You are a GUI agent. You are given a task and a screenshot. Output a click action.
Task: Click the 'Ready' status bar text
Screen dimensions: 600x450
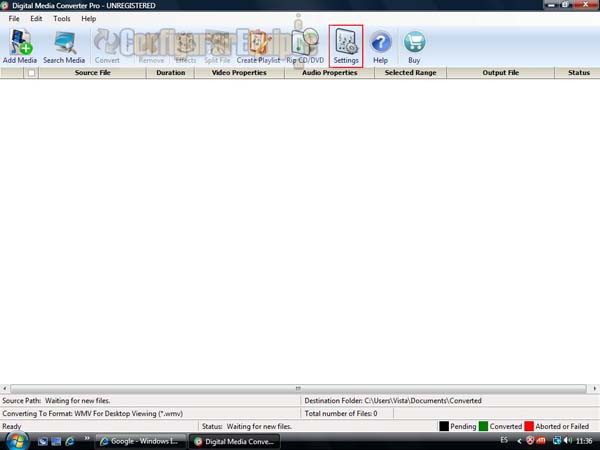[x=11, y=426]
